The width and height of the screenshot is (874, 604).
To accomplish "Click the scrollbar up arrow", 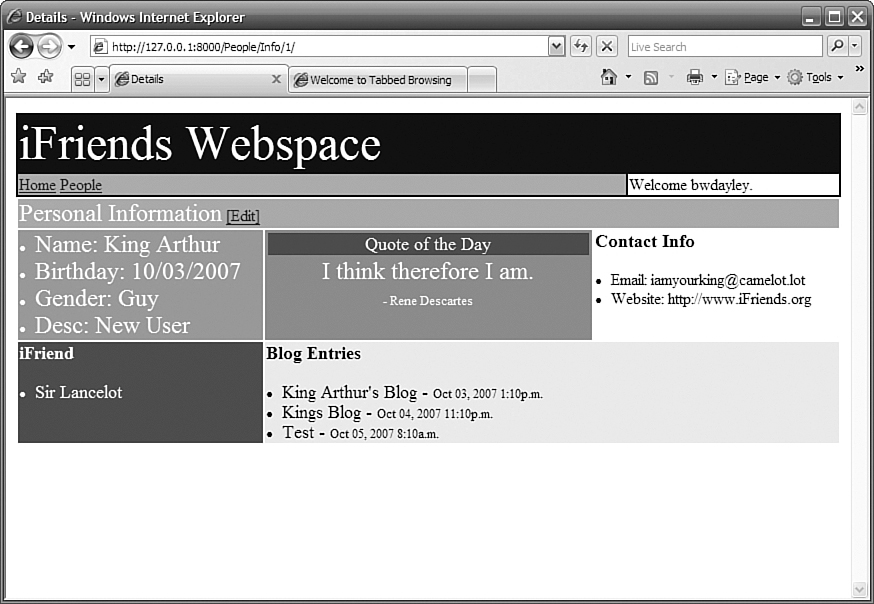I will [x=860, y=106].
